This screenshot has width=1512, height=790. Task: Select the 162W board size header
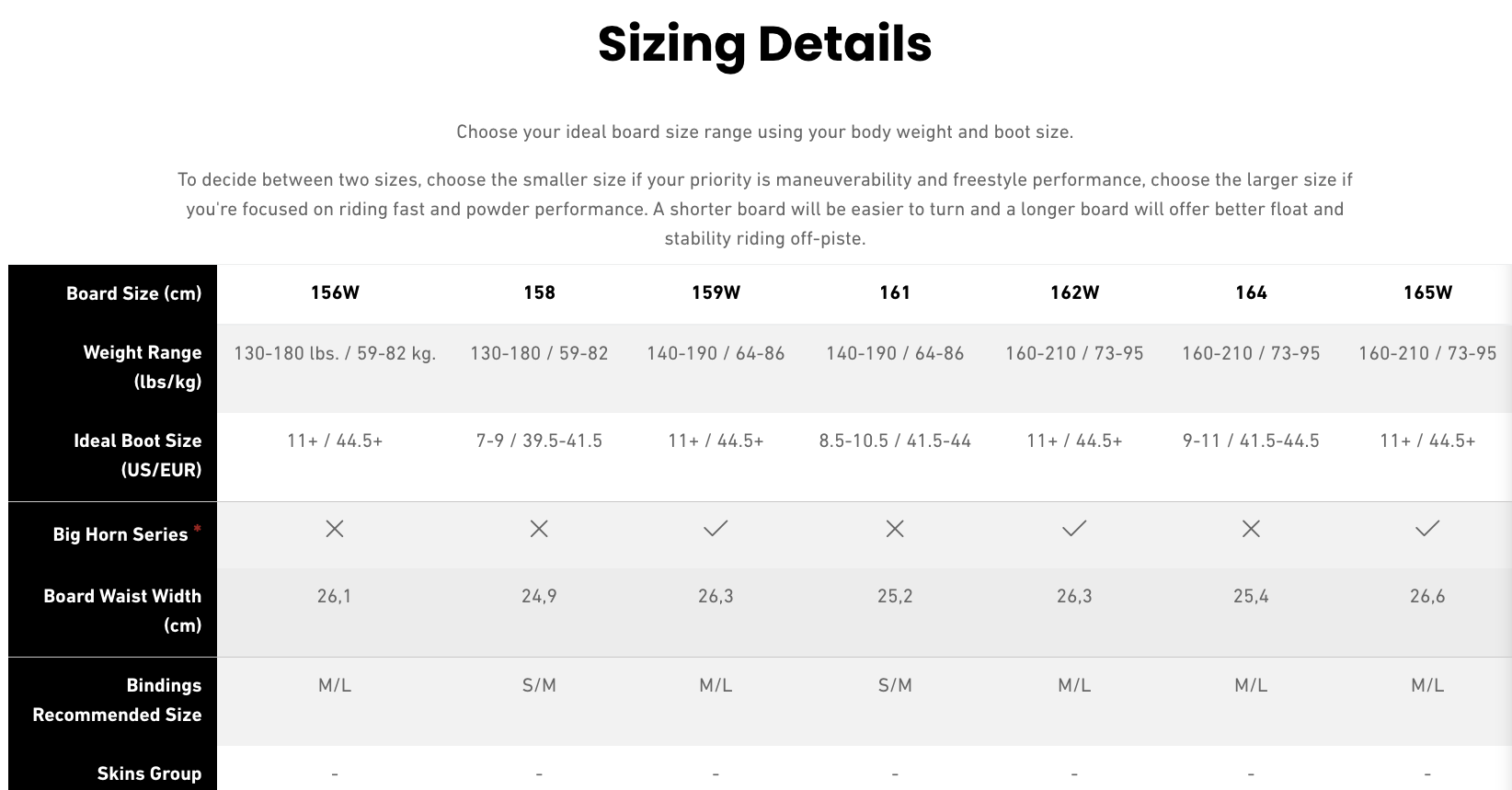coord(1074,292)
